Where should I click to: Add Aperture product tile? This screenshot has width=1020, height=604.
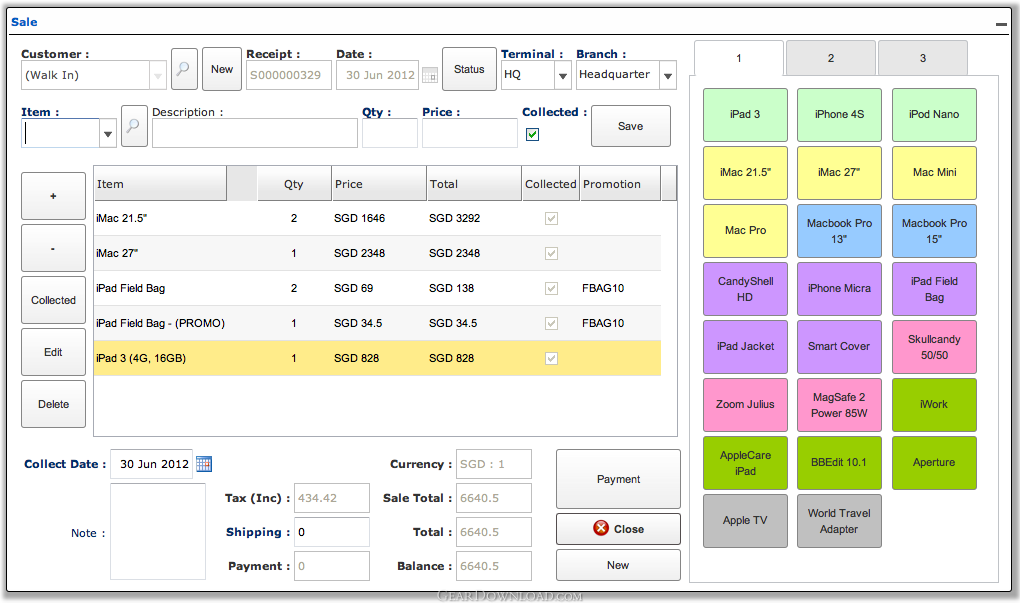click(934, 463)
